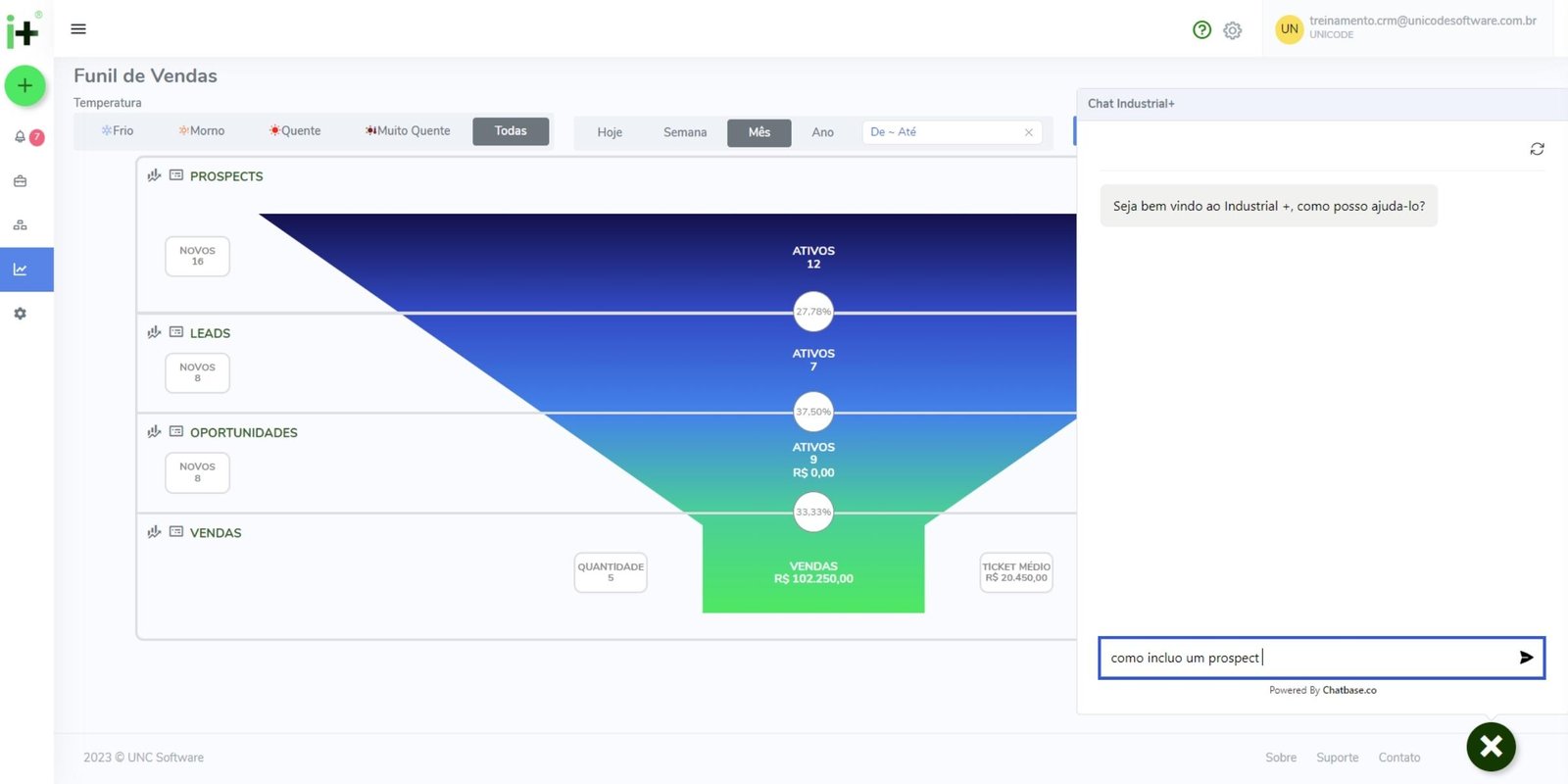Open chart icon beside PROSPECTS
Screen dimensions: 1568x784
tap(154, 175)
